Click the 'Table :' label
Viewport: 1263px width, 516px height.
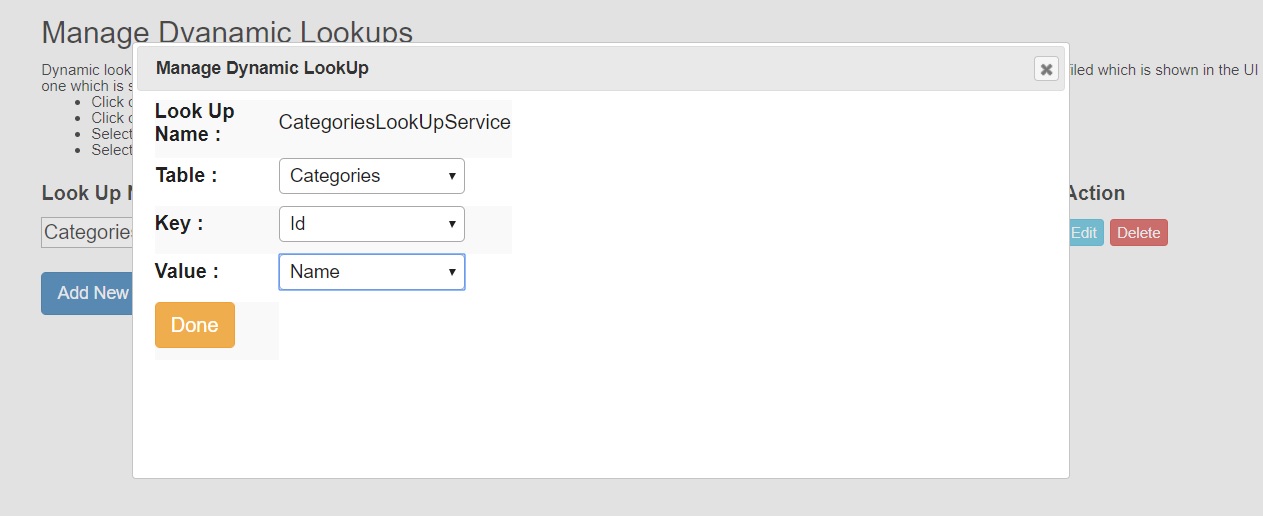point(186,175)
